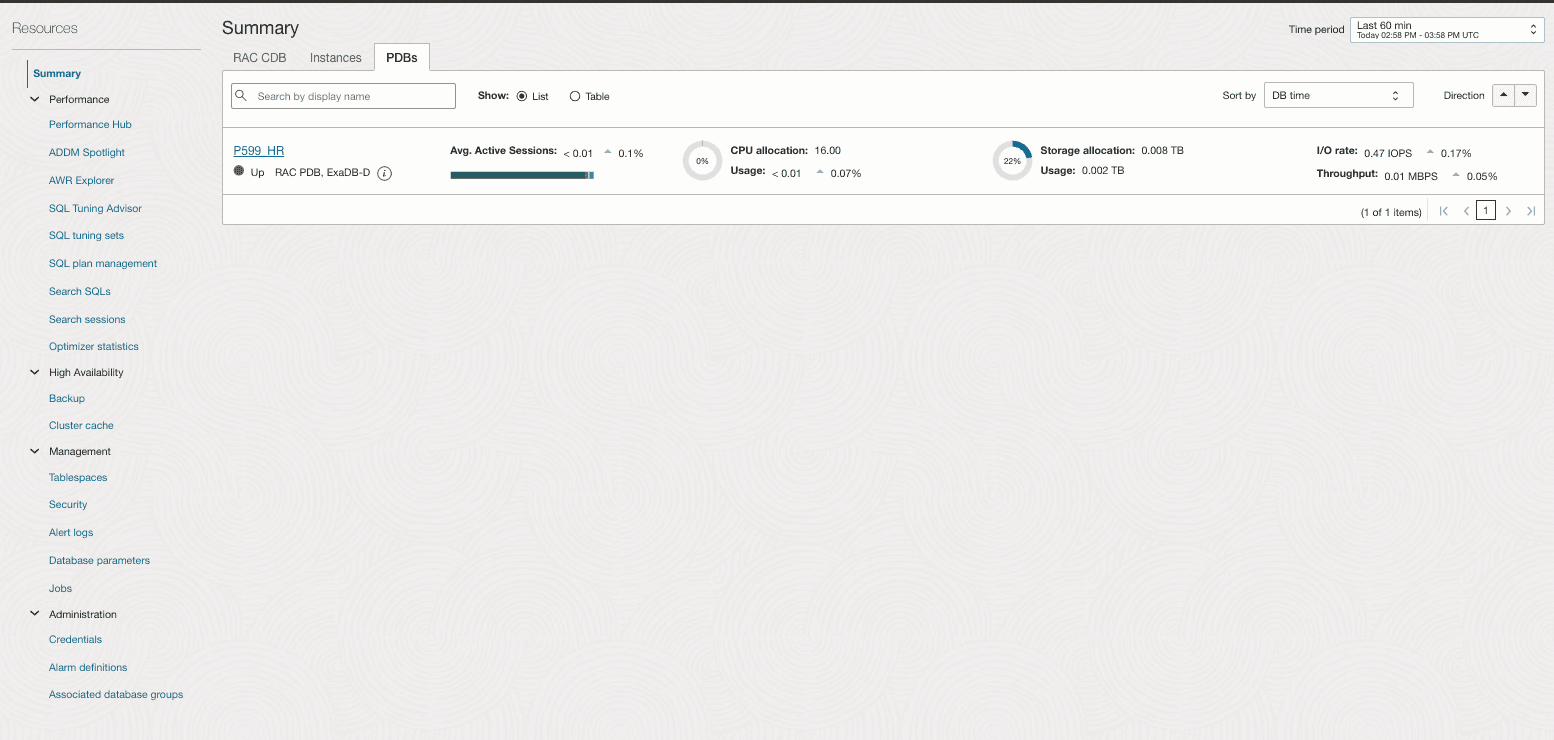
Task: Open SQL Tuning Advisor
Action: tap(96, 209)
